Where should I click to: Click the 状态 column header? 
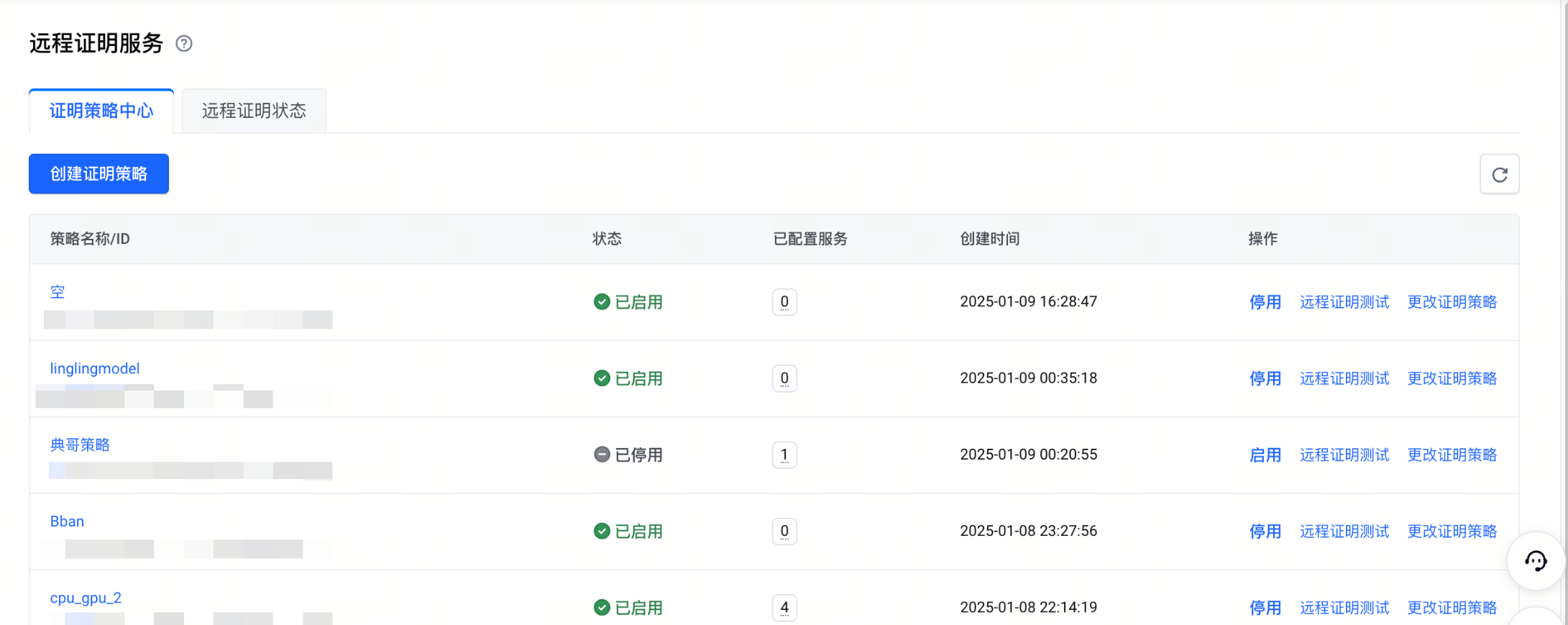point(607,239)
